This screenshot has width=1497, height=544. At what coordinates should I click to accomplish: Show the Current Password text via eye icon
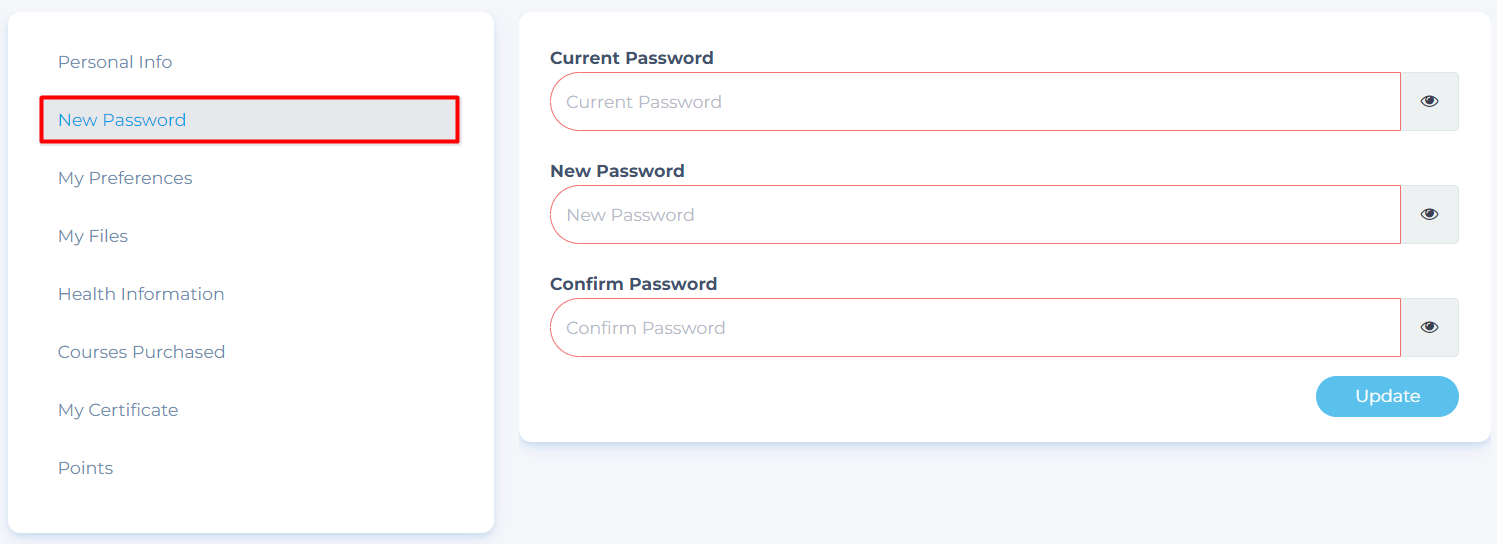point(1429,101)
